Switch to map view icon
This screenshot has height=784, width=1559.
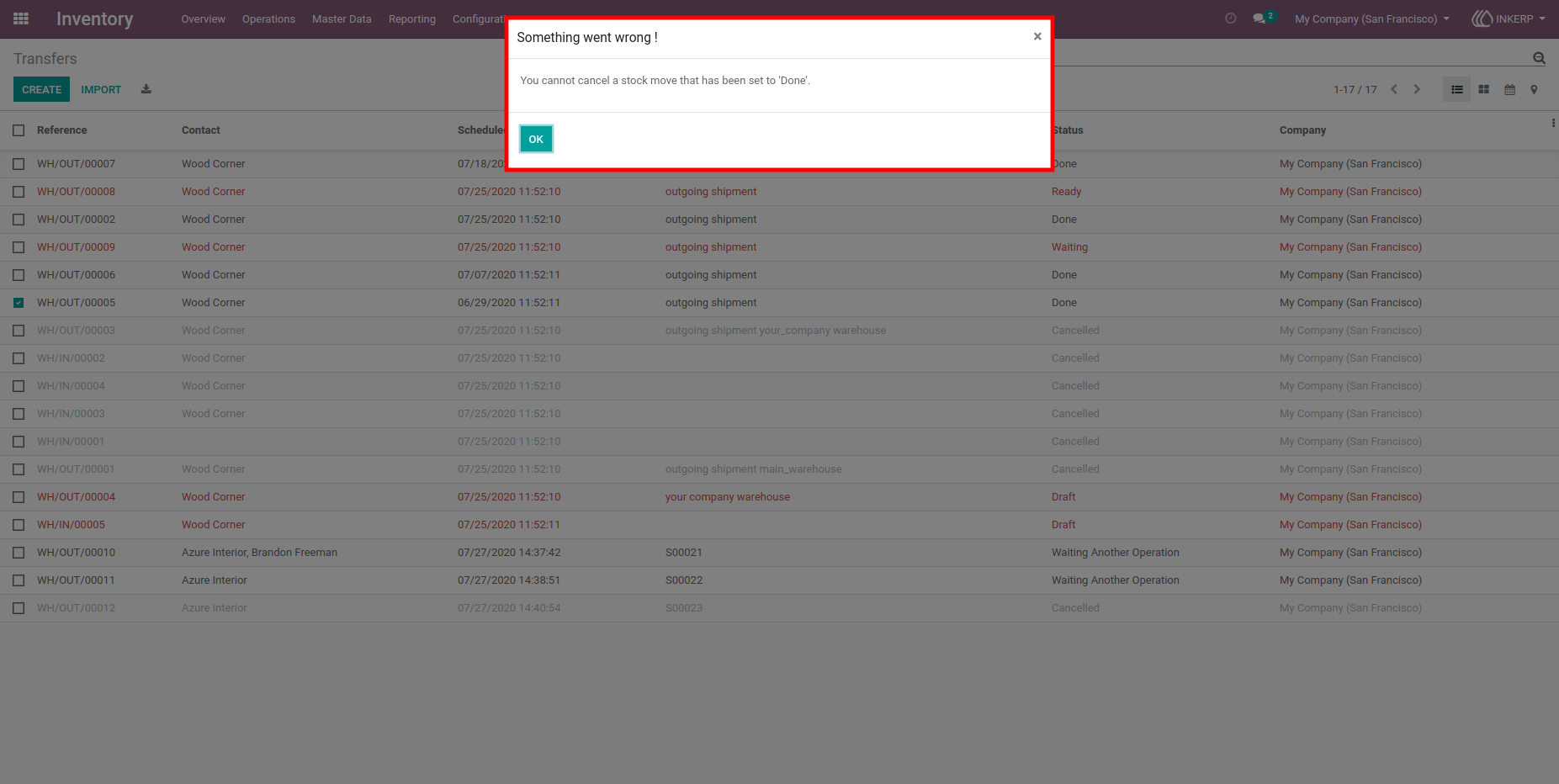click(1534, 89)
